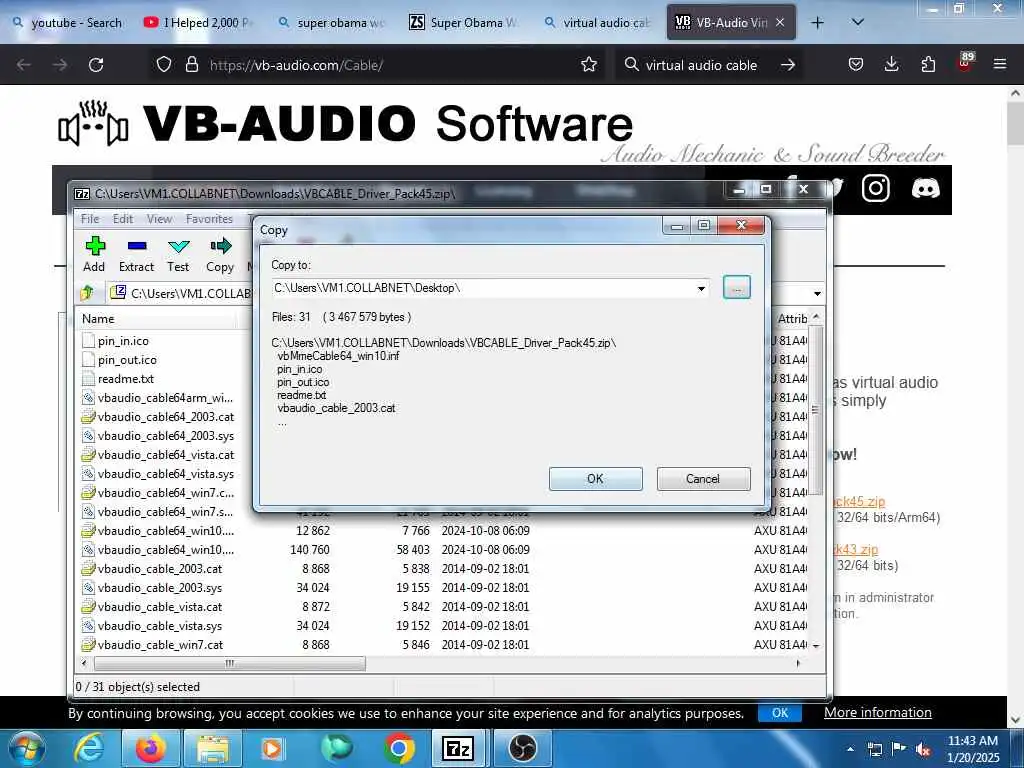The image size is (1024, 768).
Task: Click the browse folder button with three dots
Action: click(737, 288)
